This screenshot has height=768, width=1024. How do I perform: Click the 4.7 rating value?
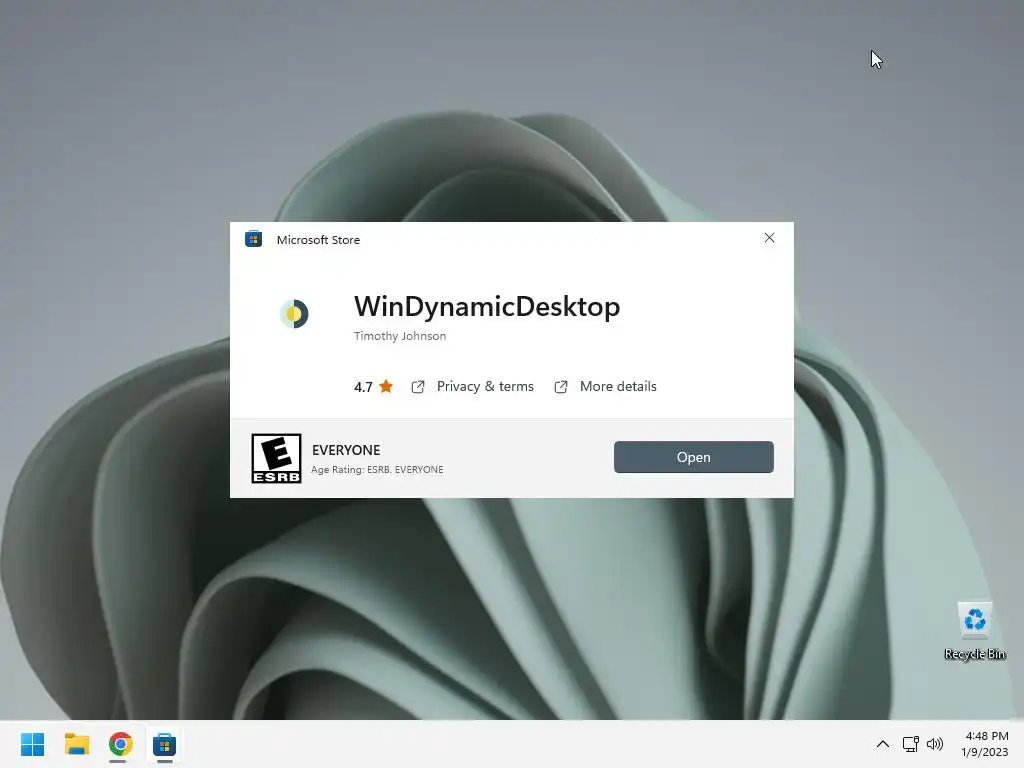(x=363, y=387)
